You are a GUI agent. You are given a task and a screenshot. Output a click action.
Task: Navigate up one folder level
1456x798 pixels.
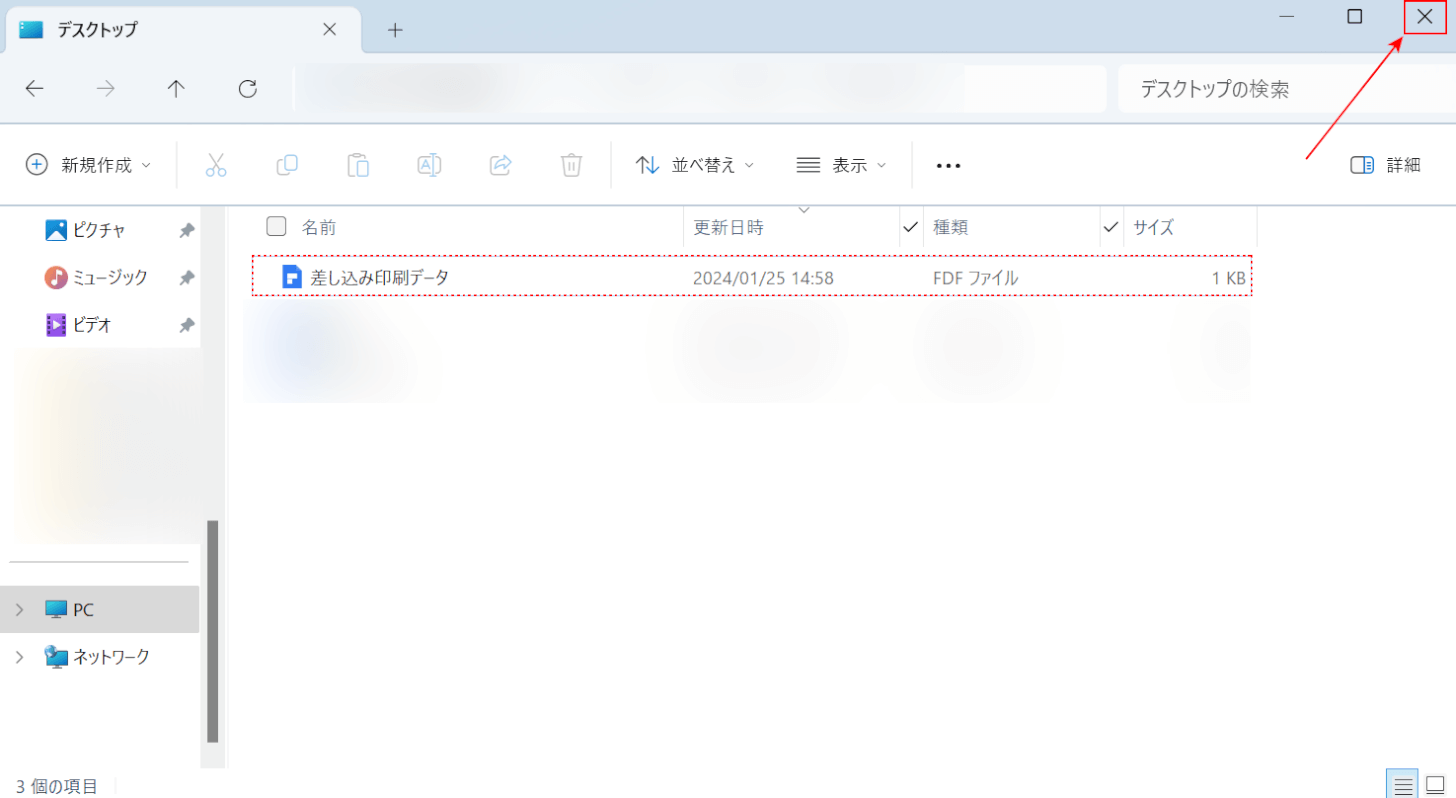176,89
